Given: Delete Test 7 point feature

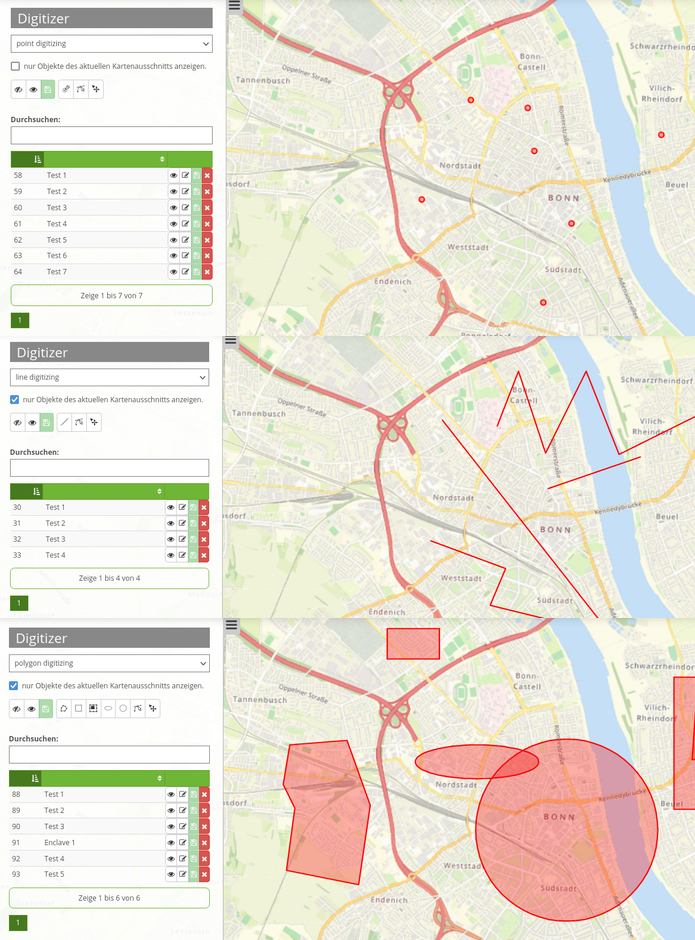Looking at the screenshot, I should click(x=207, y=272).
